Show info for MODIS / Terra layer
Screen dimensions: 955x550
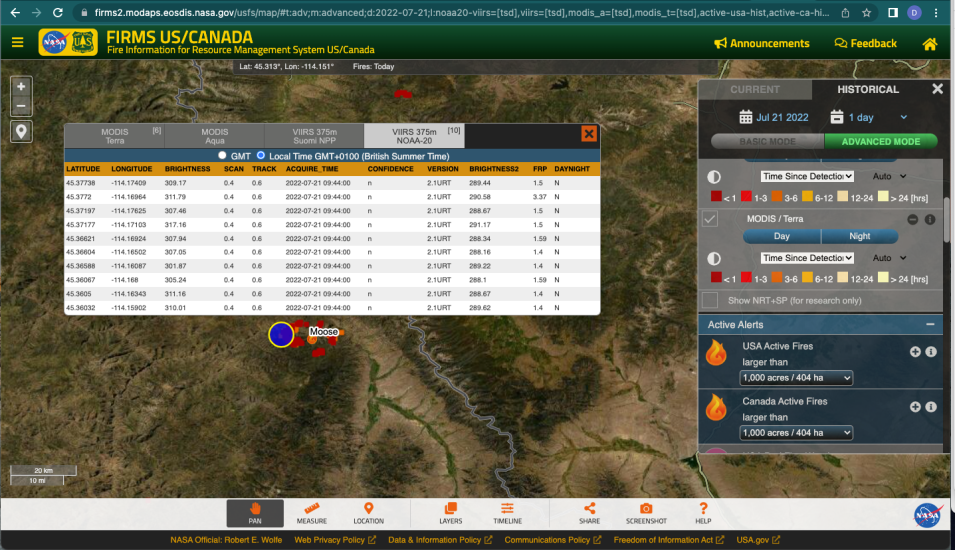click(x=929, y=219)
